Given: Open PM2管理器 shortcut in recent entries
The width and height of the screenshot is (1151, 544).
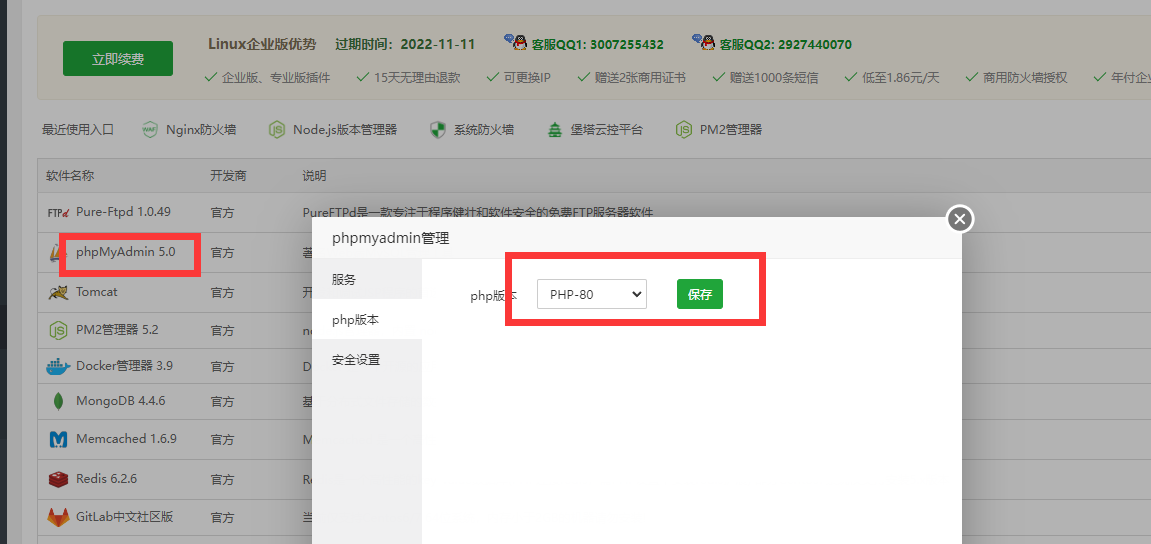Looking at the screenshot, I should coord(730,130).
